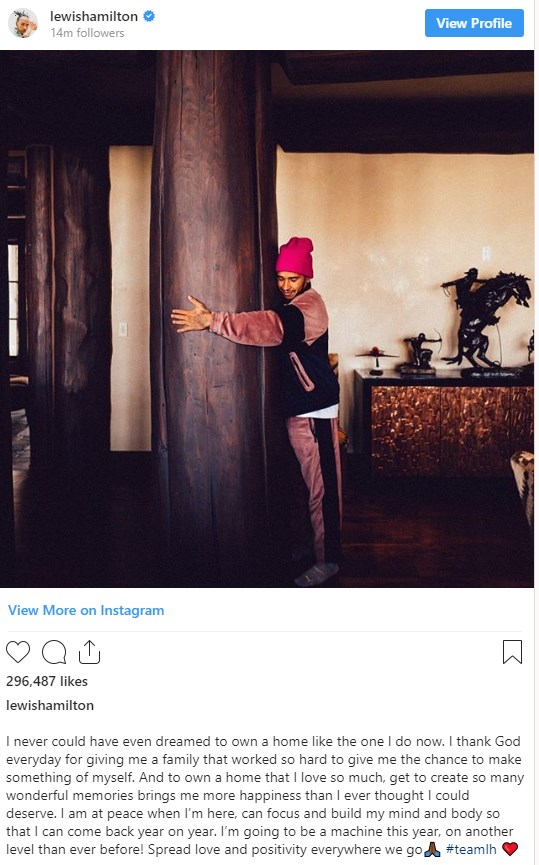Click lewishamilton username above the caption
Image resolution: width=539 pixels, height=865 pixels.
tap(50, 705)
